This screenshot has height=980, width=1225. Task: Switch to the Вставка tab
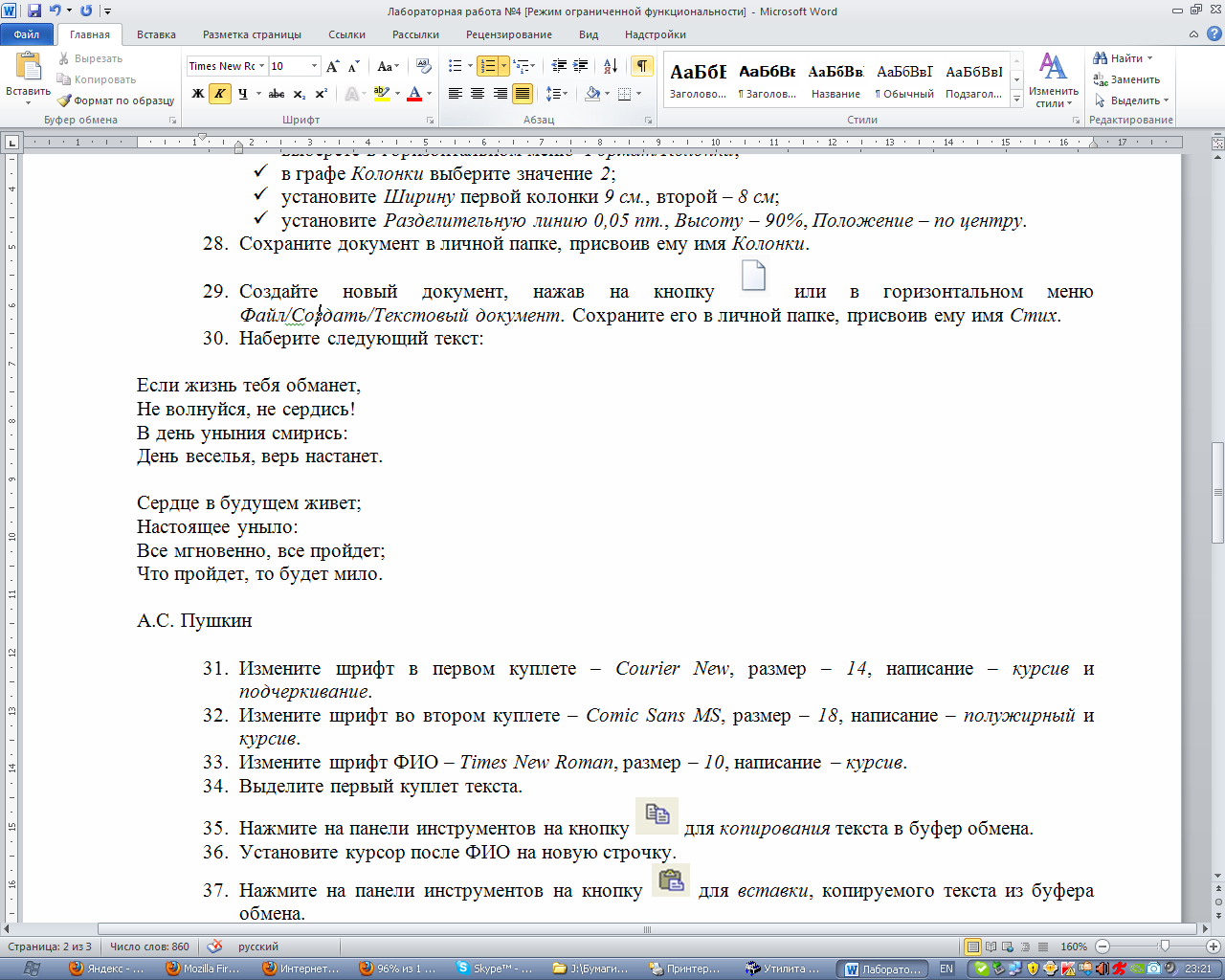point(156,34)
